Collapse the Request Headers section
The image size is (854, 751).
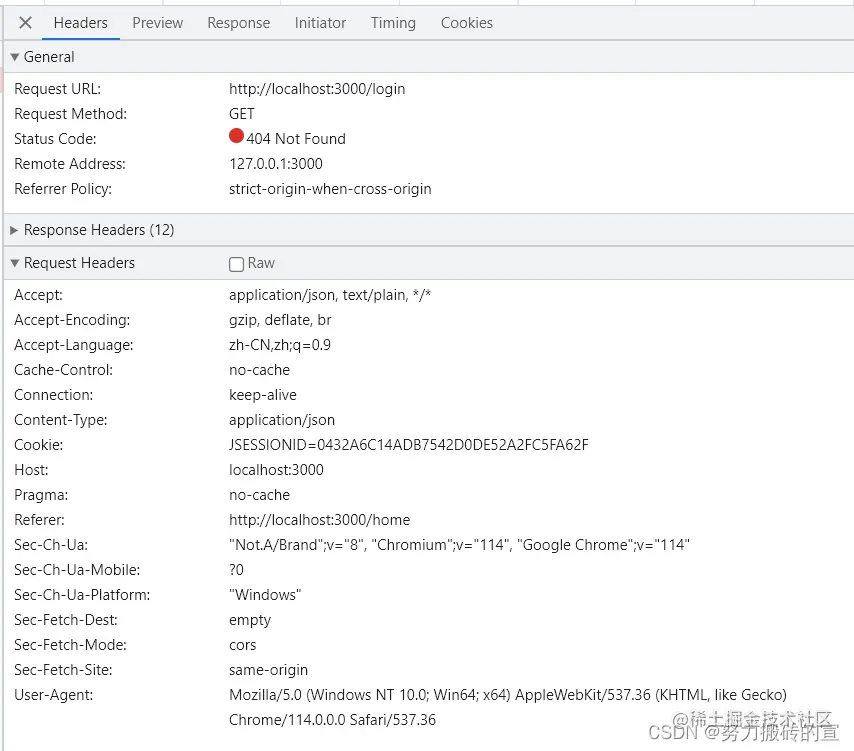[x=15, y=264]
